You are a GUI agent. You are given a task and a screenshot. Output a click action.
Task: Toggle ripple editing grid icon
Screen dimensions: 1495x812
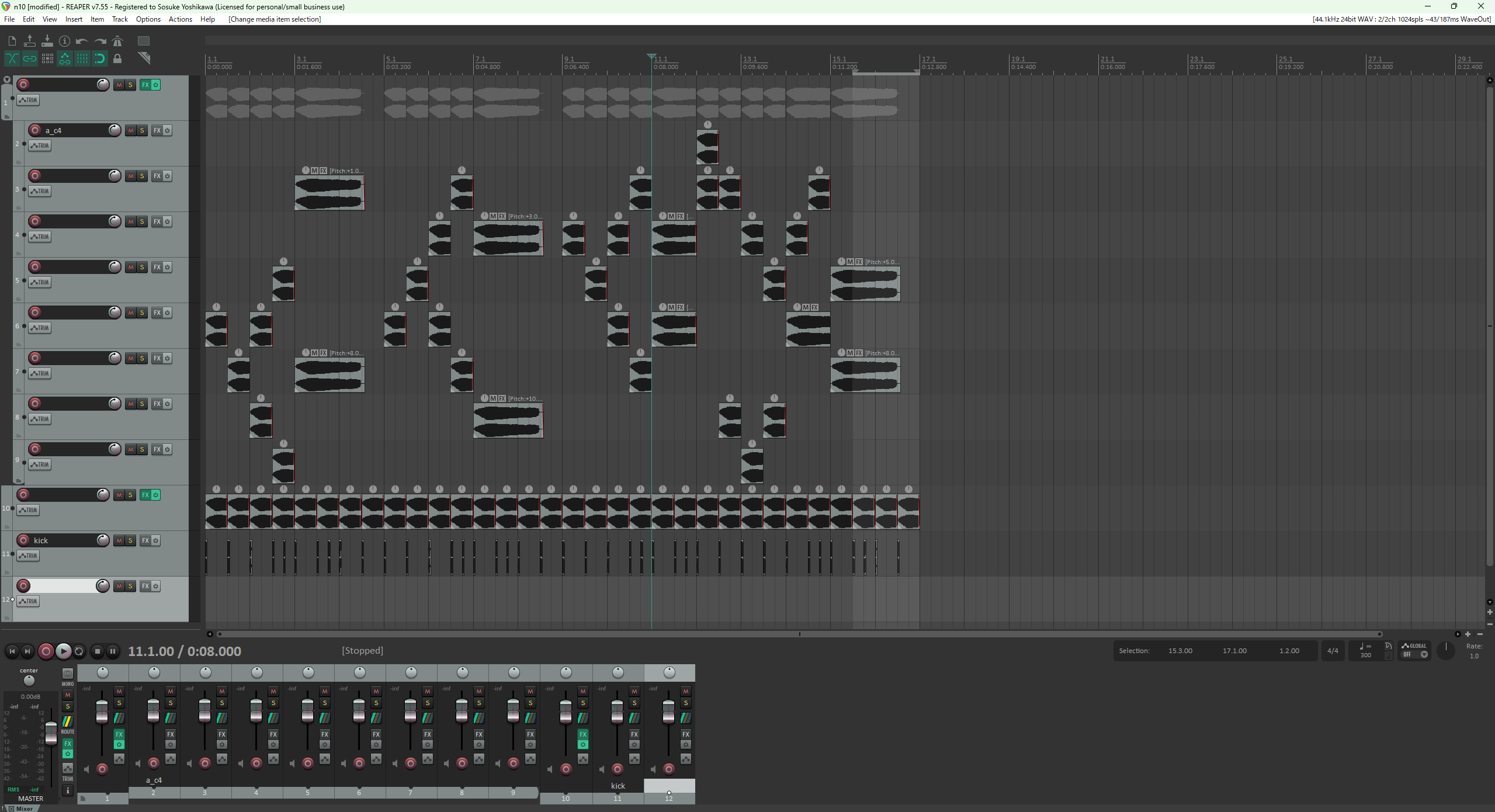pos(47,58)
